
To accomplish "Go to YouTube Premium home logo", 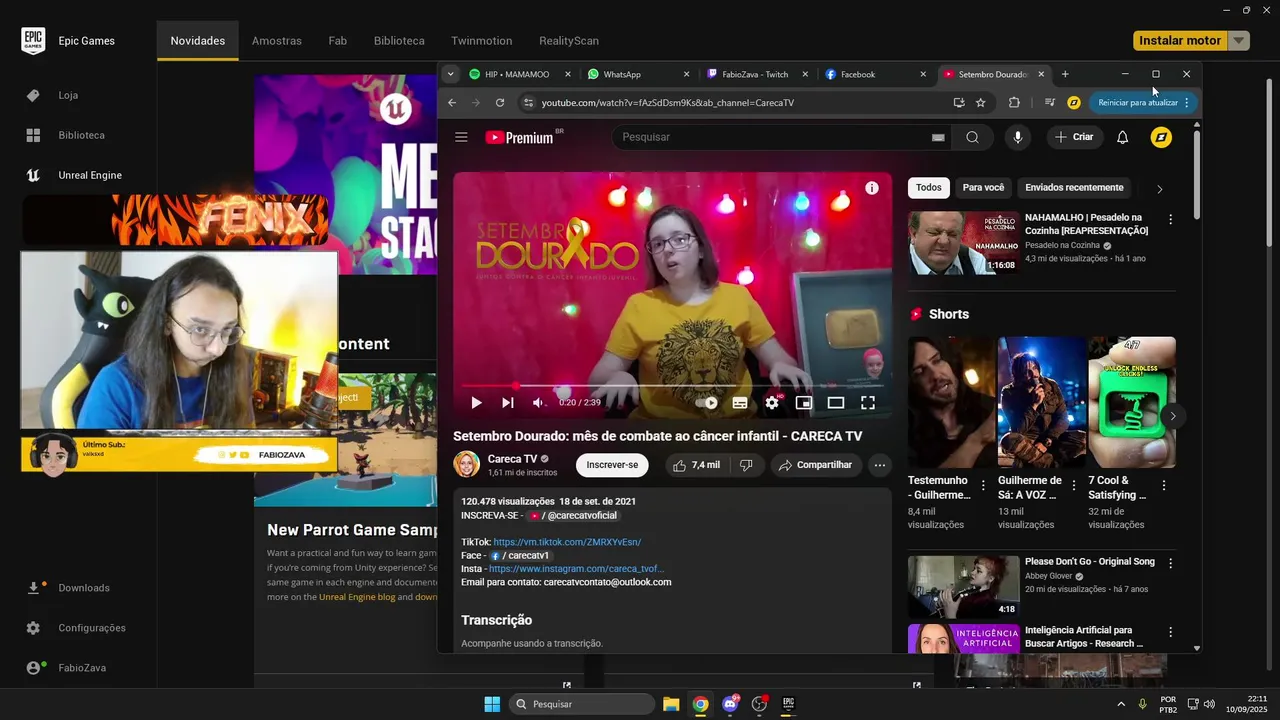I will click(519, 138).
